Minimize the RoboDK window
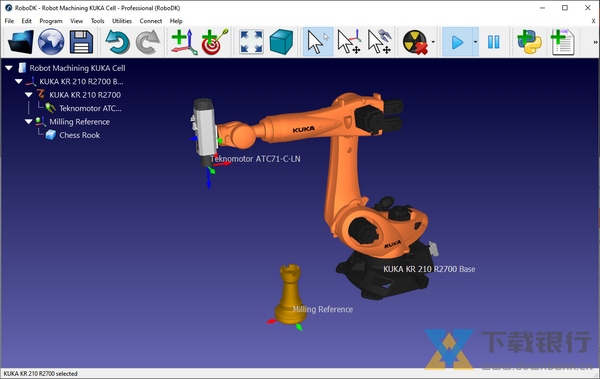 (543, 8)
